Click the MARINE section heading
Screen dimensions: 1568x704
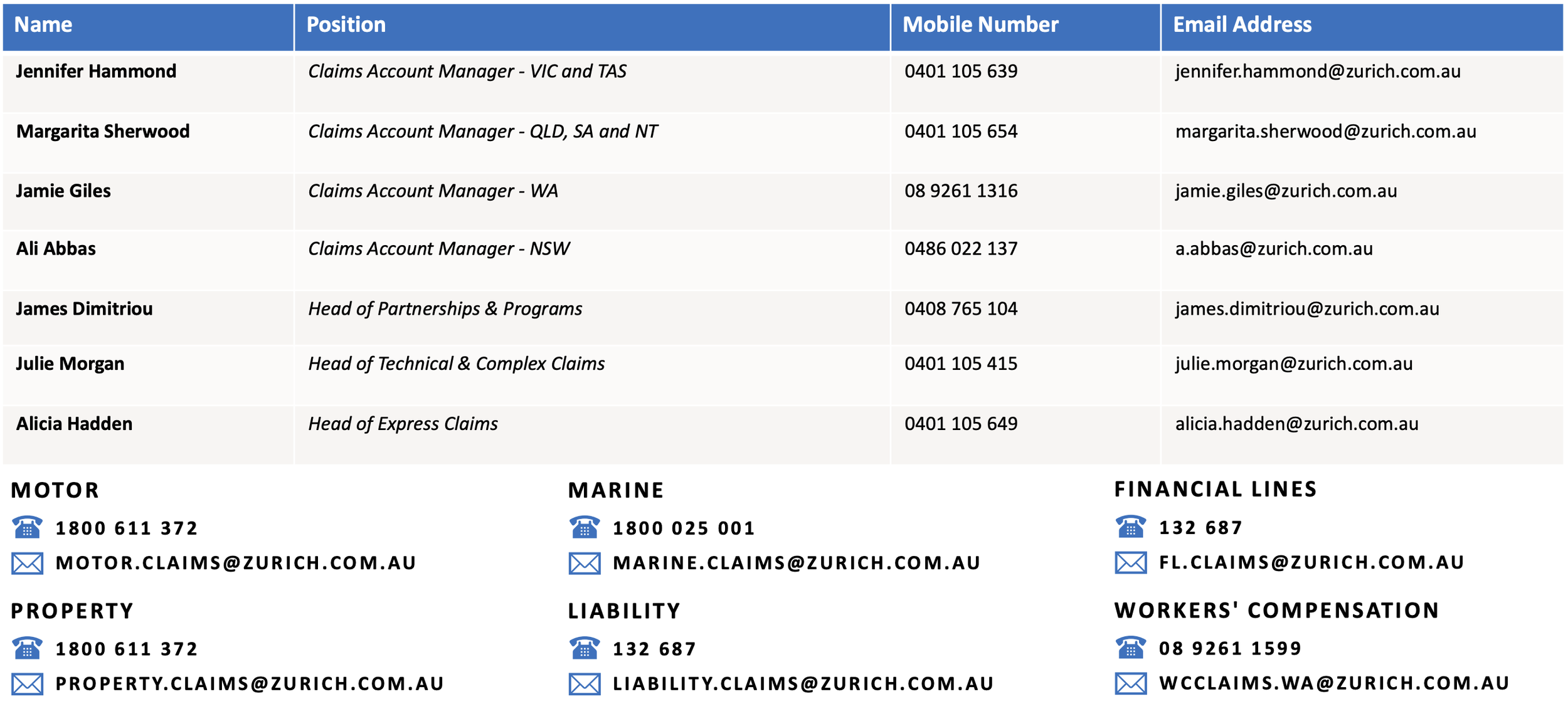point(616,490)
